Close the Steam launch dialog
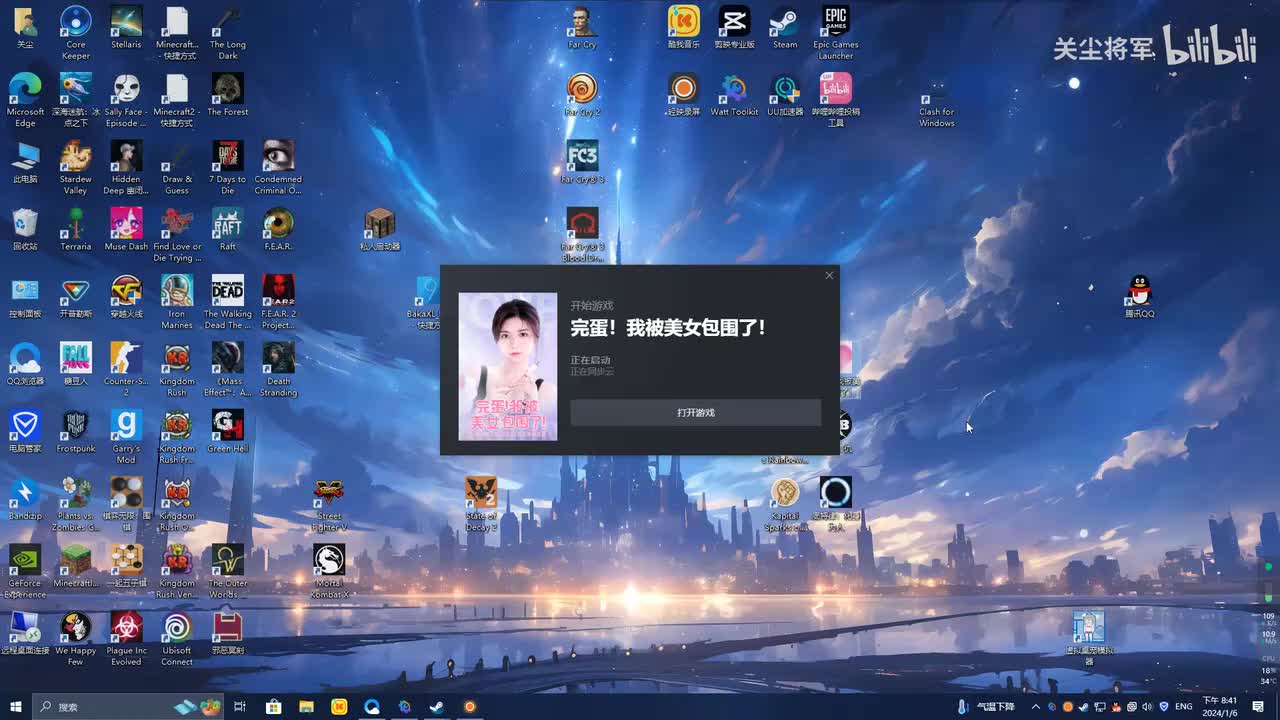 coord(828,276)
